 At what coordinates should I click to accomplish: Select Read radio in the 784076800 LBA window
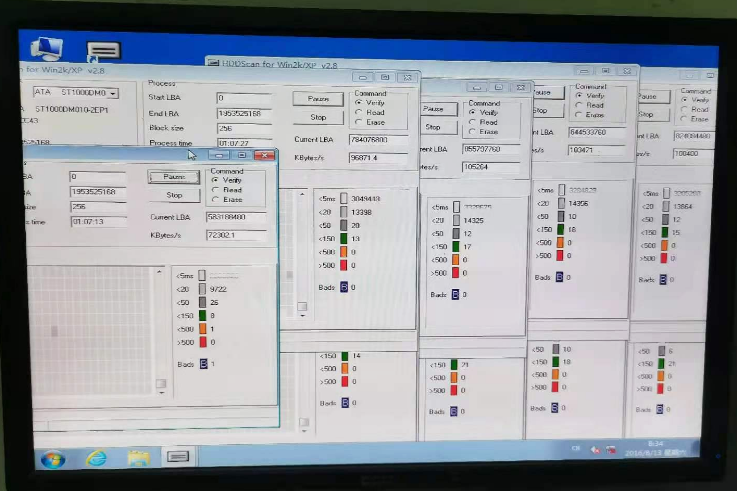click(x=358, y=112)
